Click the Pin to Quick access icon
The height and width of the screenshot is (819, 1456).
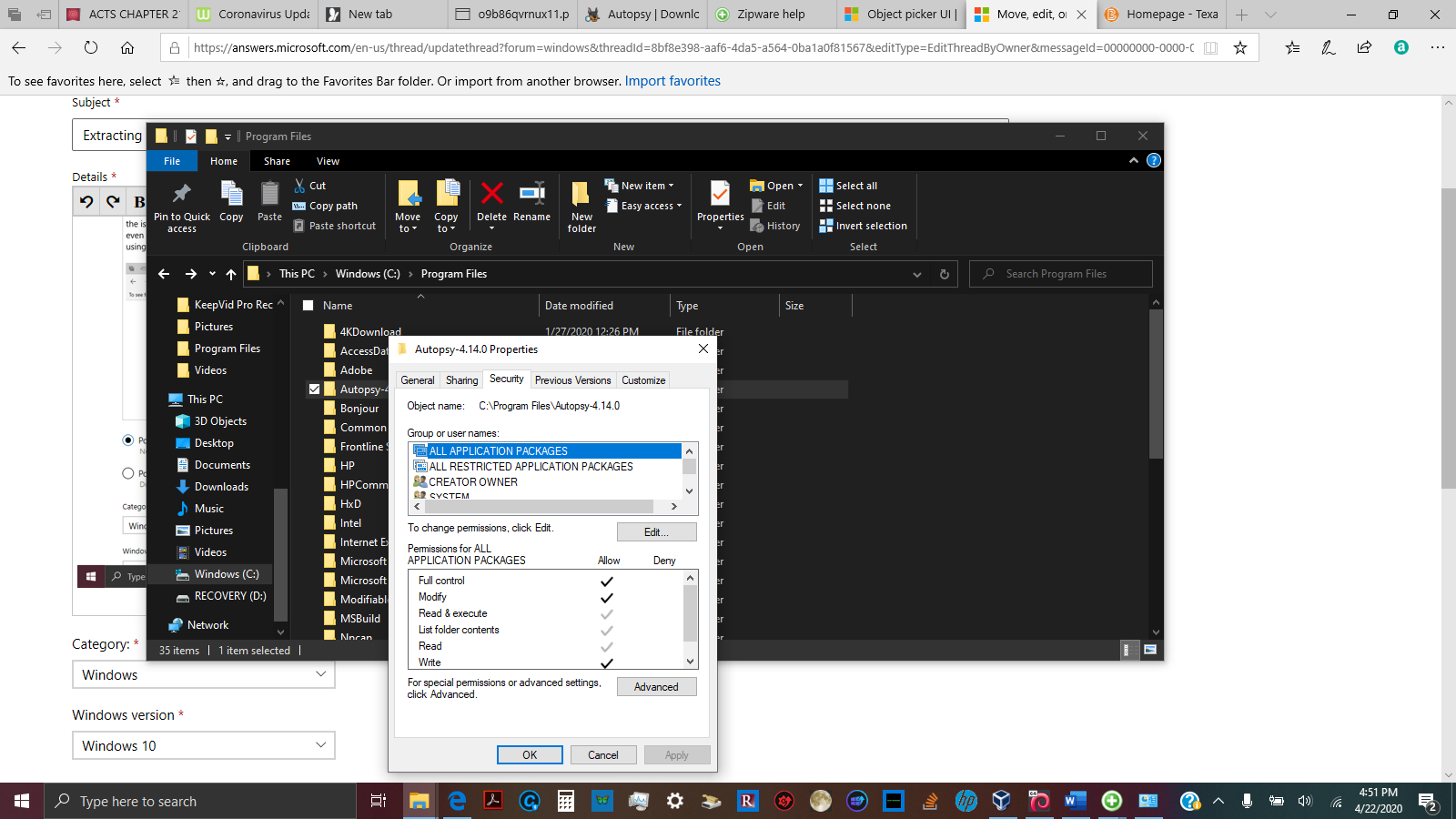182,193
